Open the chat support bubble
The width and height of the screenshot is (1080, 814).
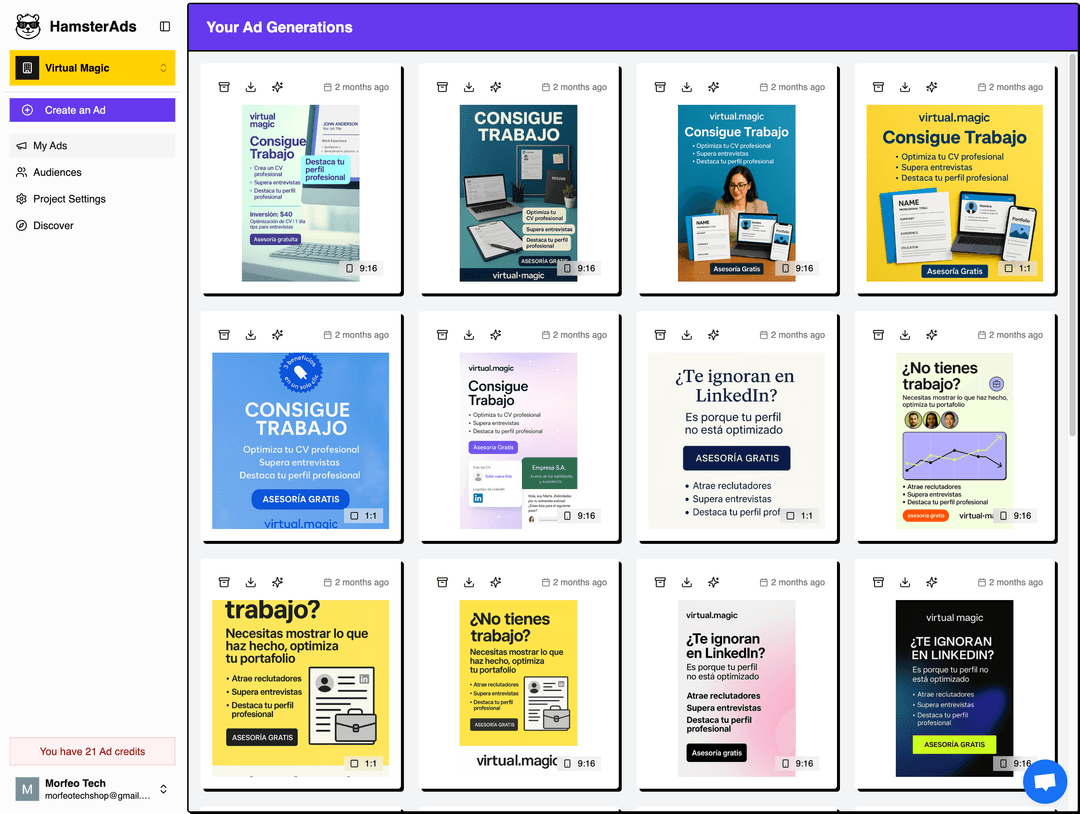[x=1044, y=781]
